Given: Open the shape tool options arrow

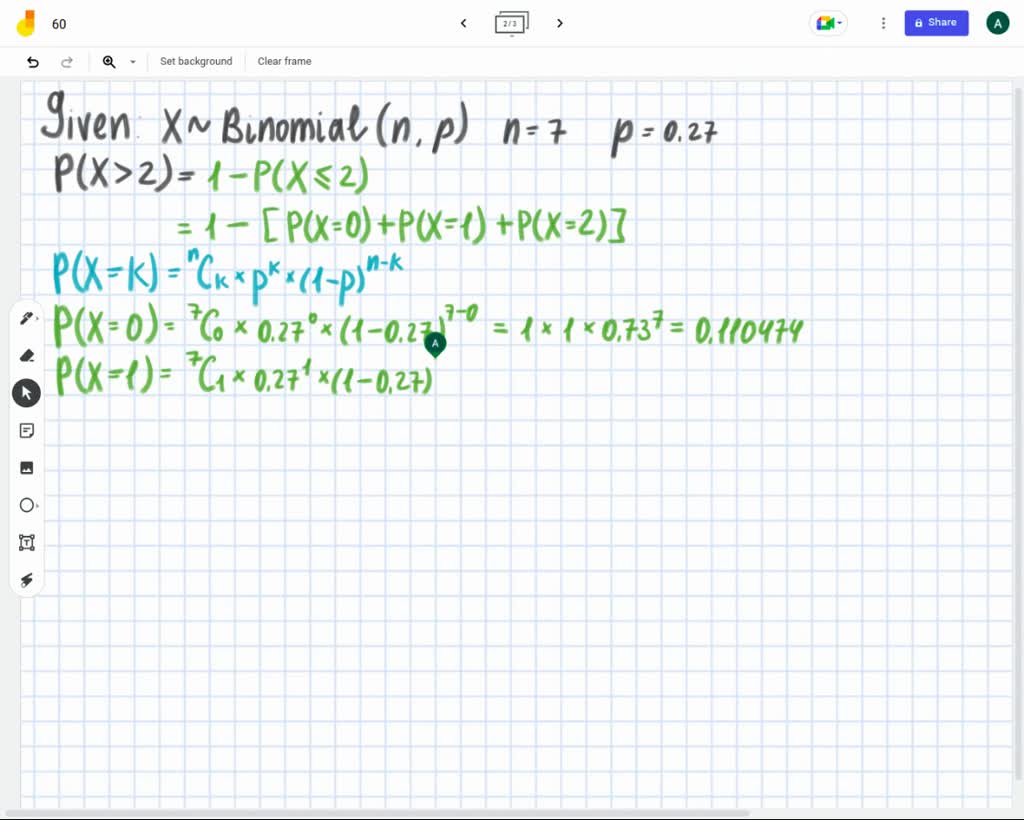Looking at the screenshot, I should [38, 505].
